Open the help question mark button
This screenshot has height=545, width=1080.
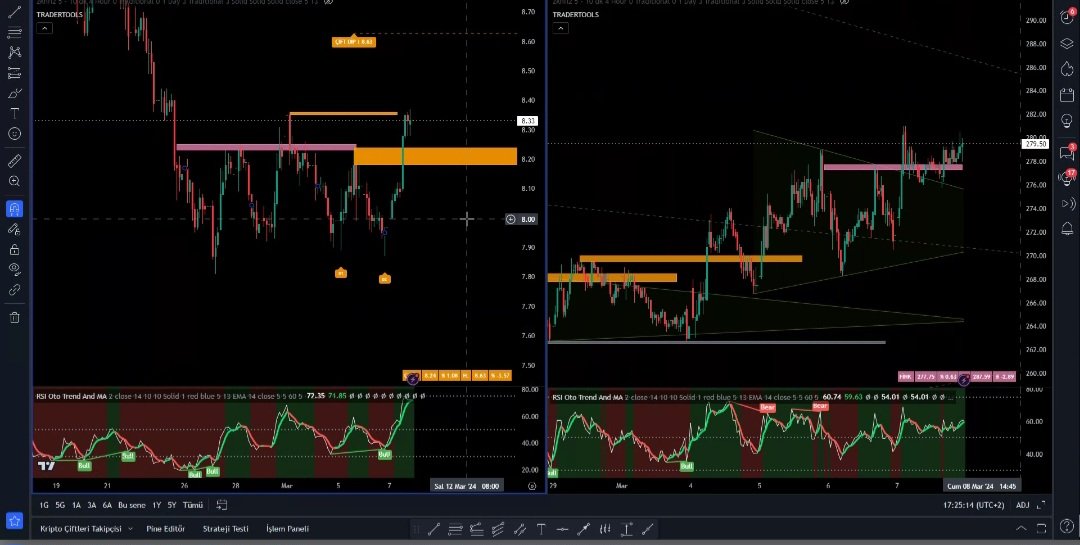(1067, 526)
